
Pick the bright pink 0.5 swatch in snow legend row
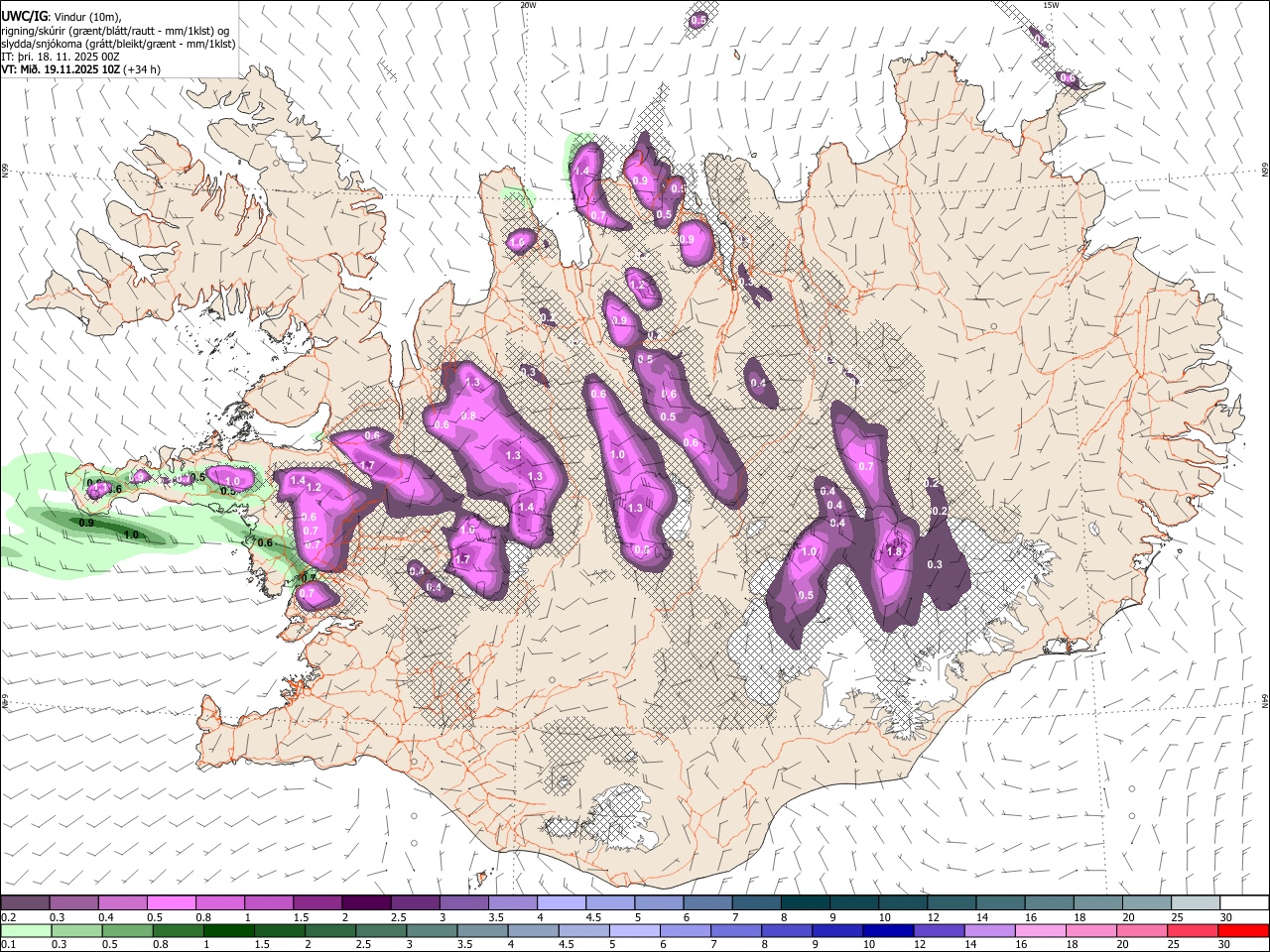click(x=171, y=902)
